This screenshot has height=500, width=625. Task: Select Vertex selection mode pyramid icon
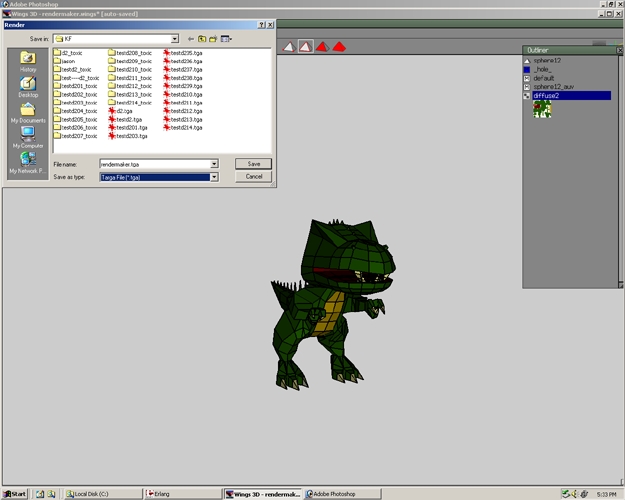pyautogui.click(x=289, y=47)
